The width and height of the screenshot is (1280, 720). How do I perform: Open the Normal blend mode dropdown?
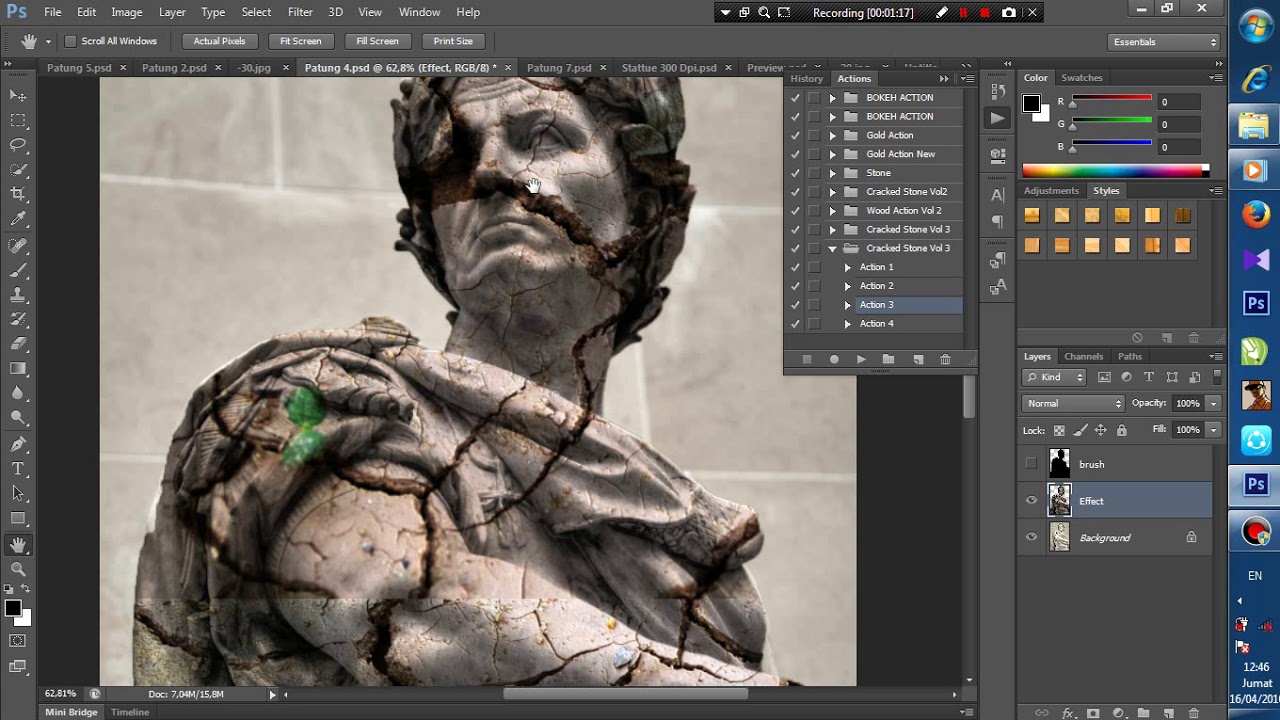[x=1073, y=403]
